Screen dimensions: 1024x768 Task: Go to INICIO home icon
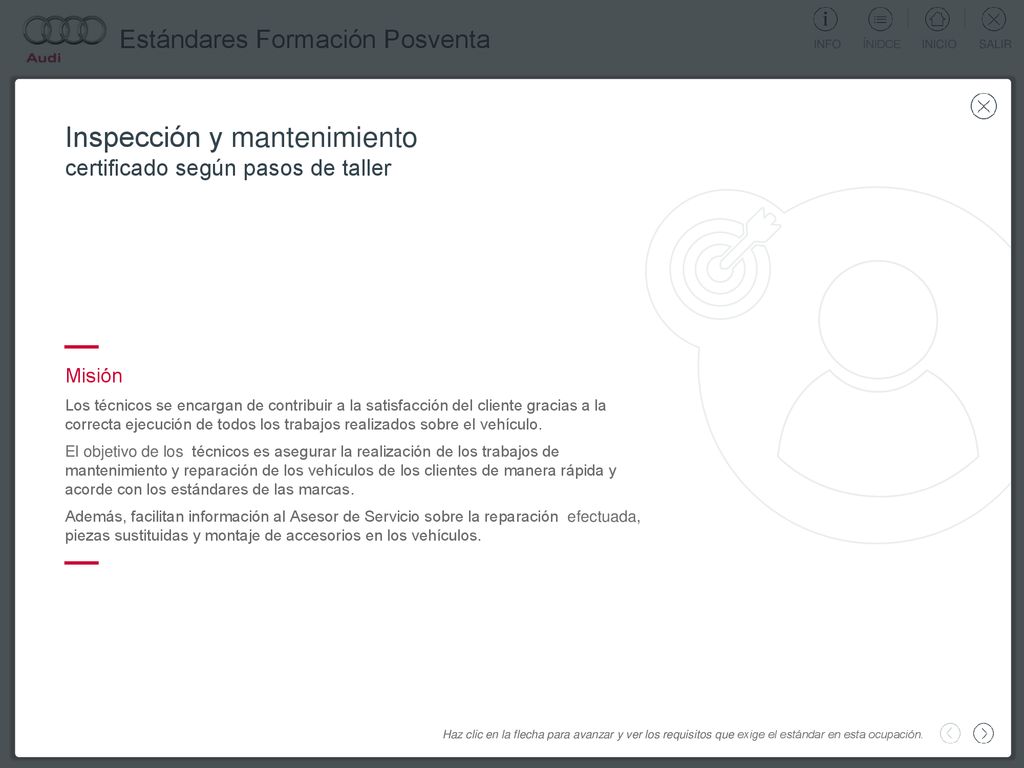point(937,20)
